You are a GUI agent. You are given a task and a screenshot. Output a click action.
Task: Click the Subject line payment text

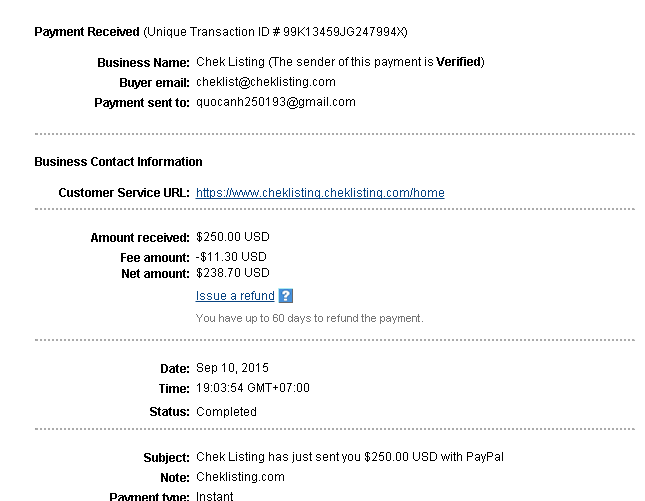pos(350,458)
